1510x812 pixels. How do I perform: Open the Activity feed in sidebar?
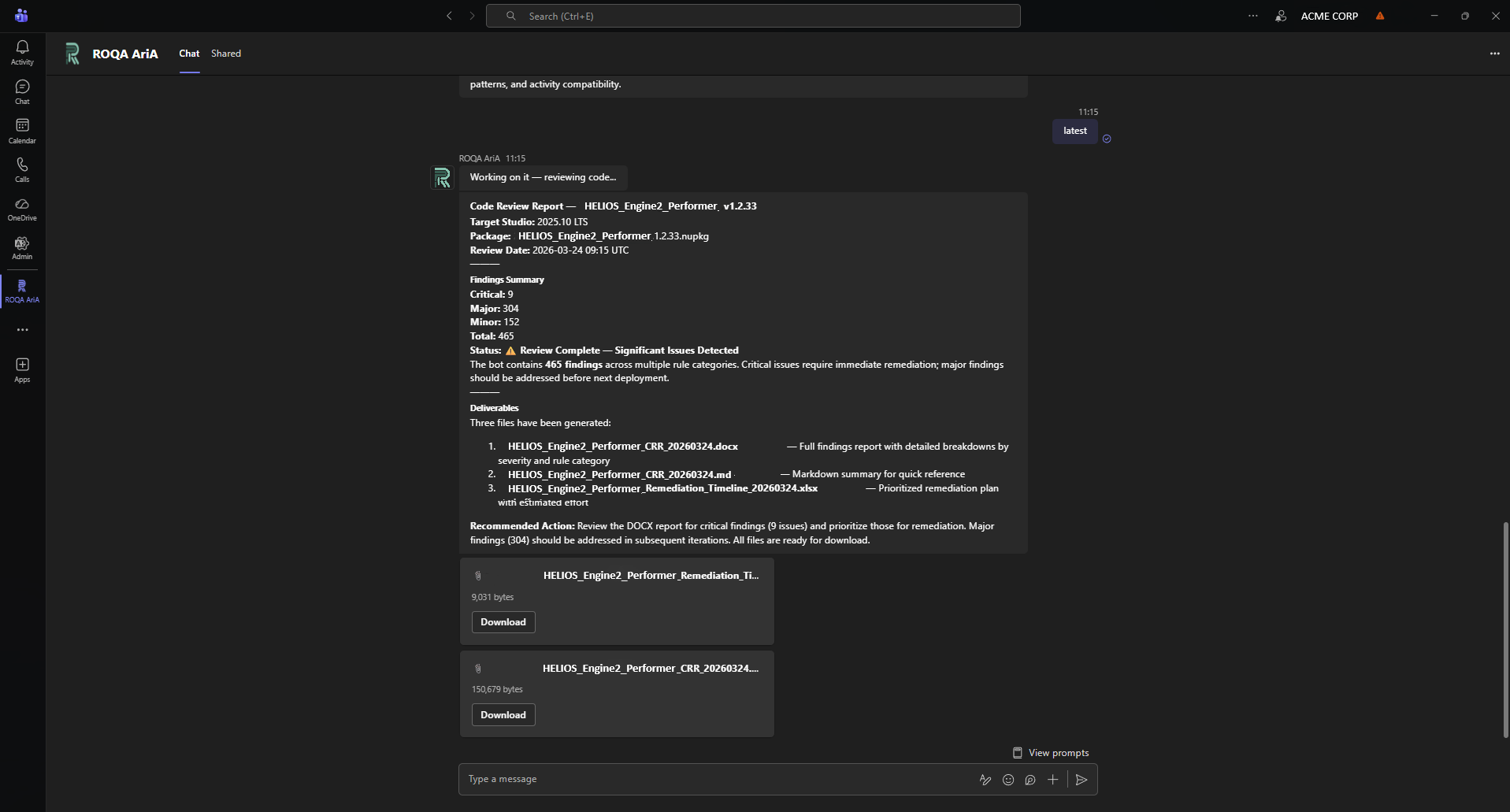pyautogui.click(x=22, y=53)
